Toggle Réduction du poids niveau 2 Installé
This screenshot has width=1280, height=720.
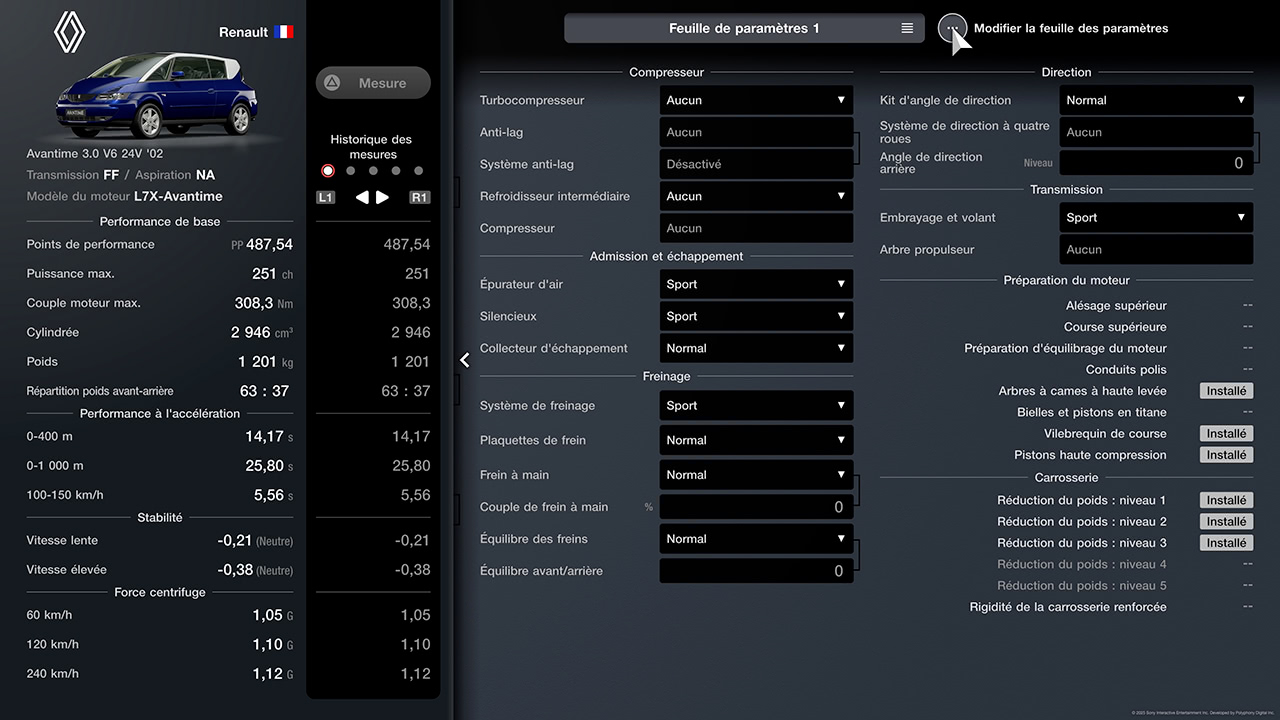point(1226,521)
